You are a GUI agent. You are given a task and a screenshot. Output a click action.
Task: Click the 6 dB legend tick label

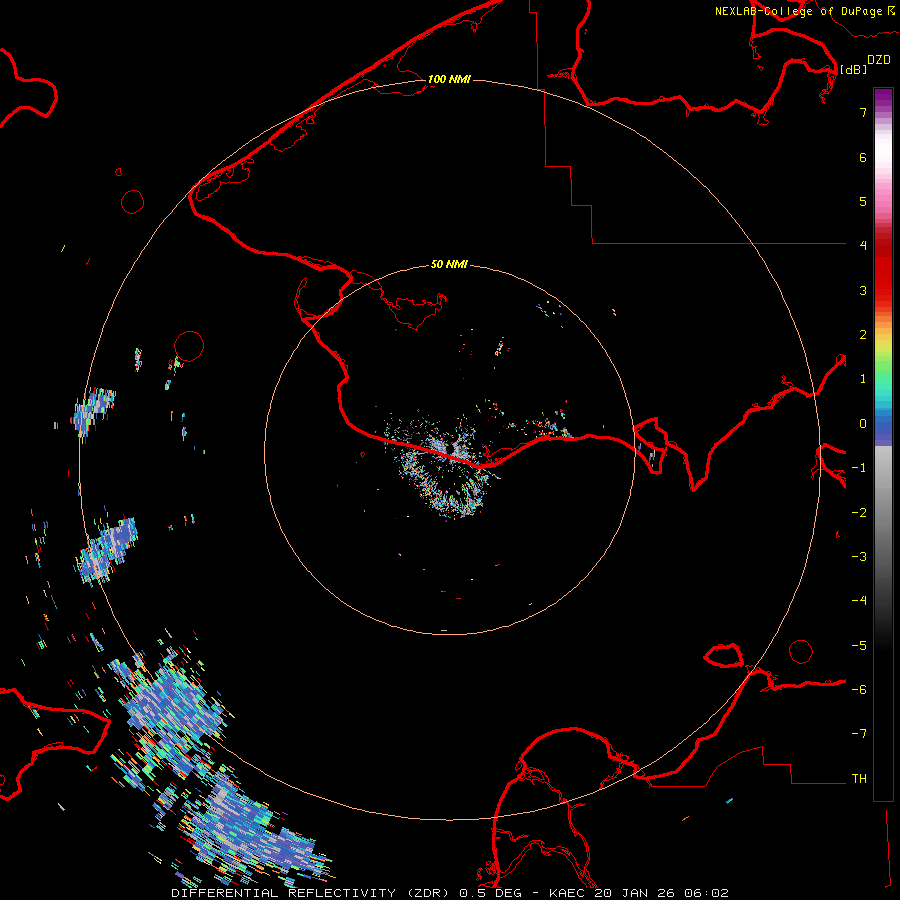863,157
